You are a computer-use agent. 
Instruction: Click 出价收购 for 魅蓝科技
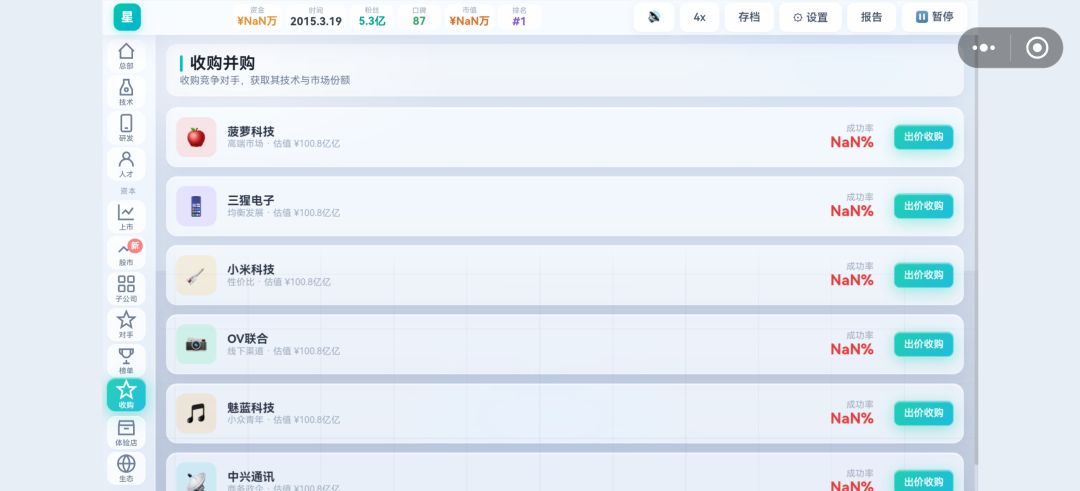tap(924, 413)
